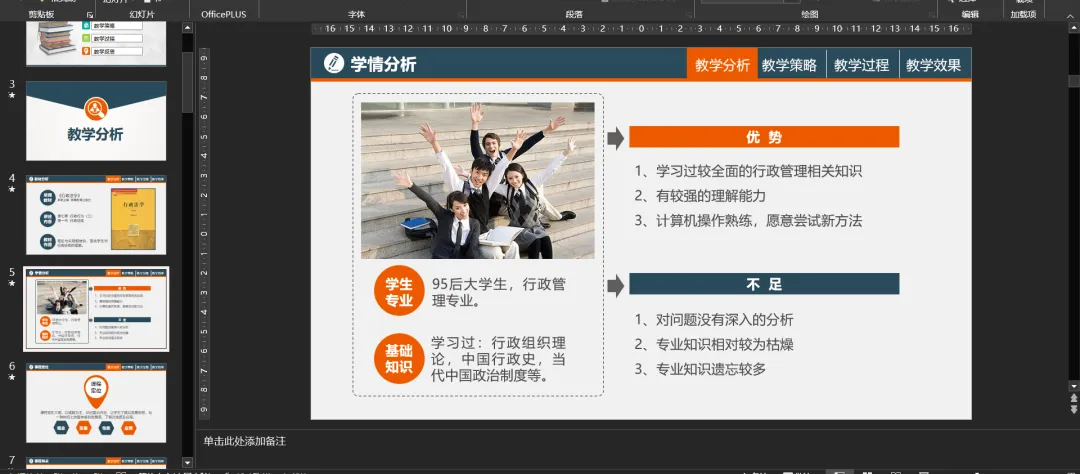Screen dimensions: 1080x474
Task: Click the slide title text 学情分析
Action: pos(384,64)
